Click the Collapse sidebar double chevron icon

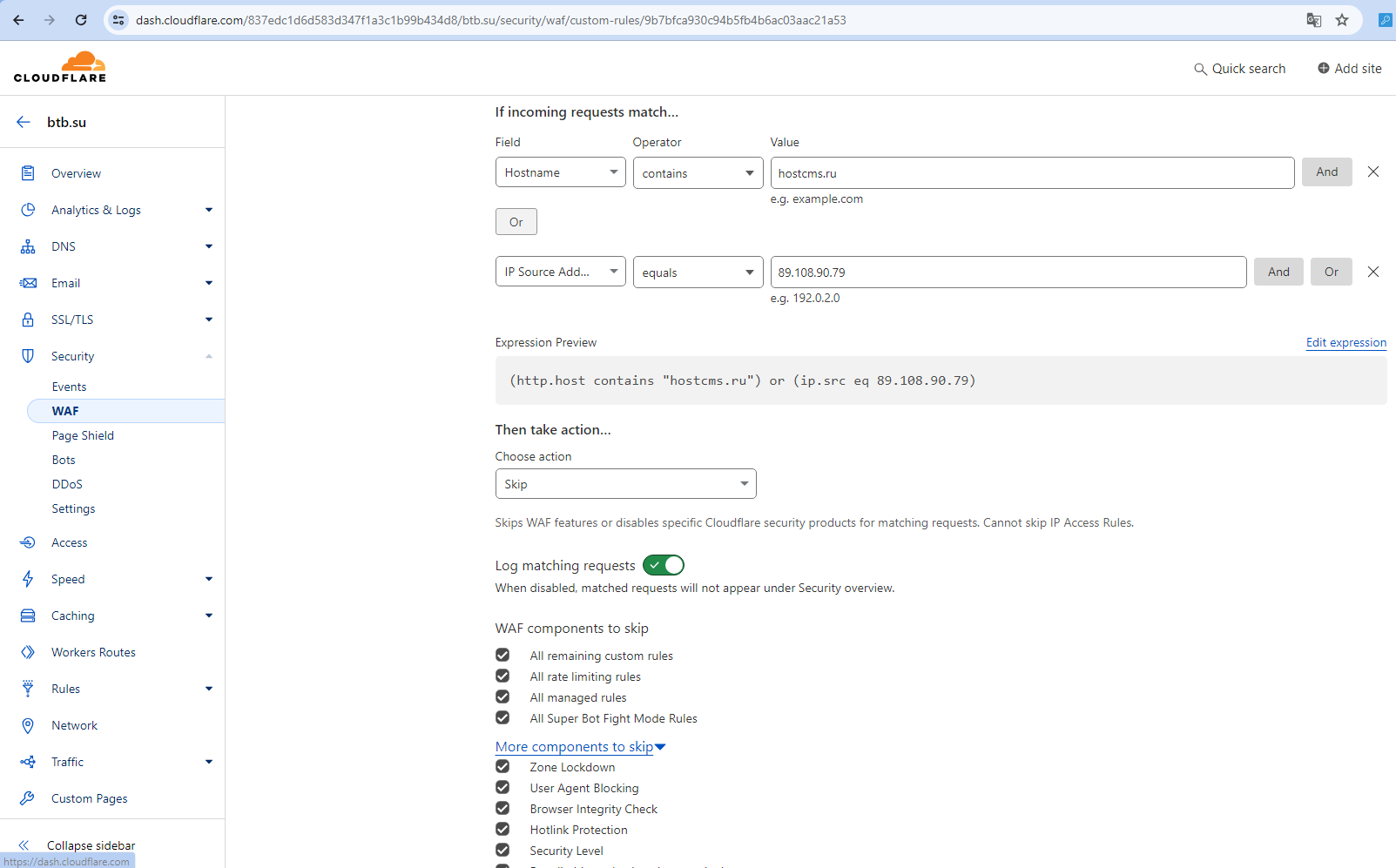click(x=24, y=845)
